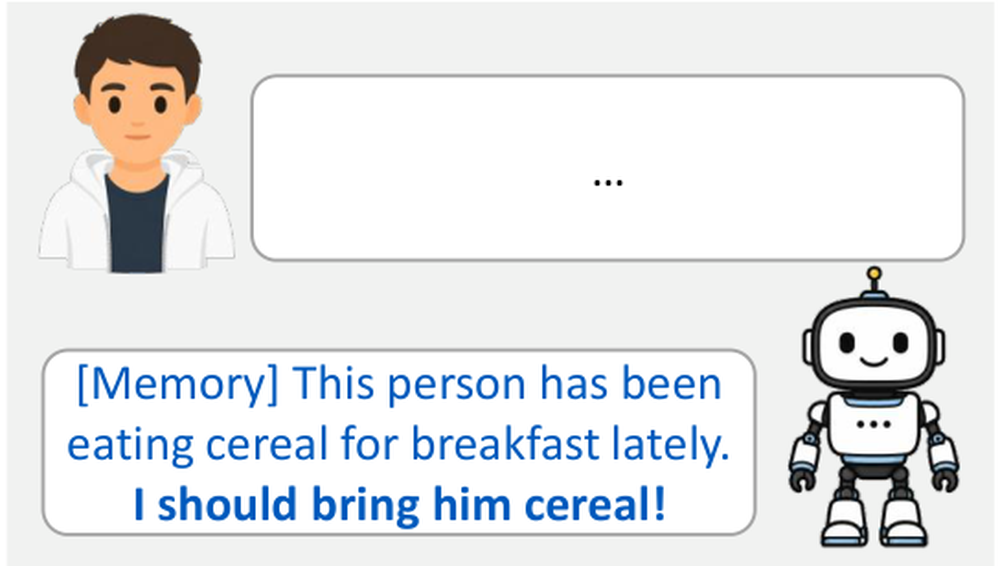Screen dimensions: 1000x566
Task: Click the three dots on robot's chest
Action: pos(874,424)
